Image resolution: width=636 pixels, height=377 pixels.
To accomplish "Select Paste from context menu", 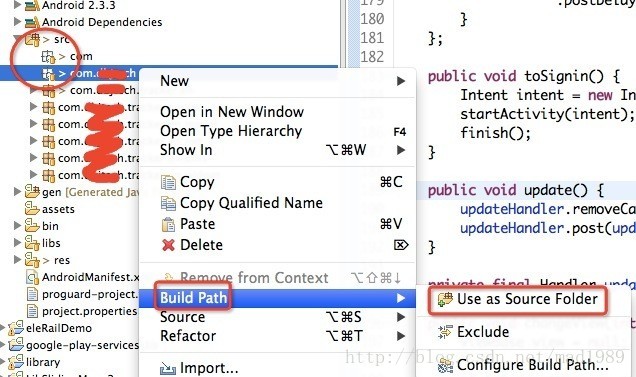I will (x=277, y=224).
